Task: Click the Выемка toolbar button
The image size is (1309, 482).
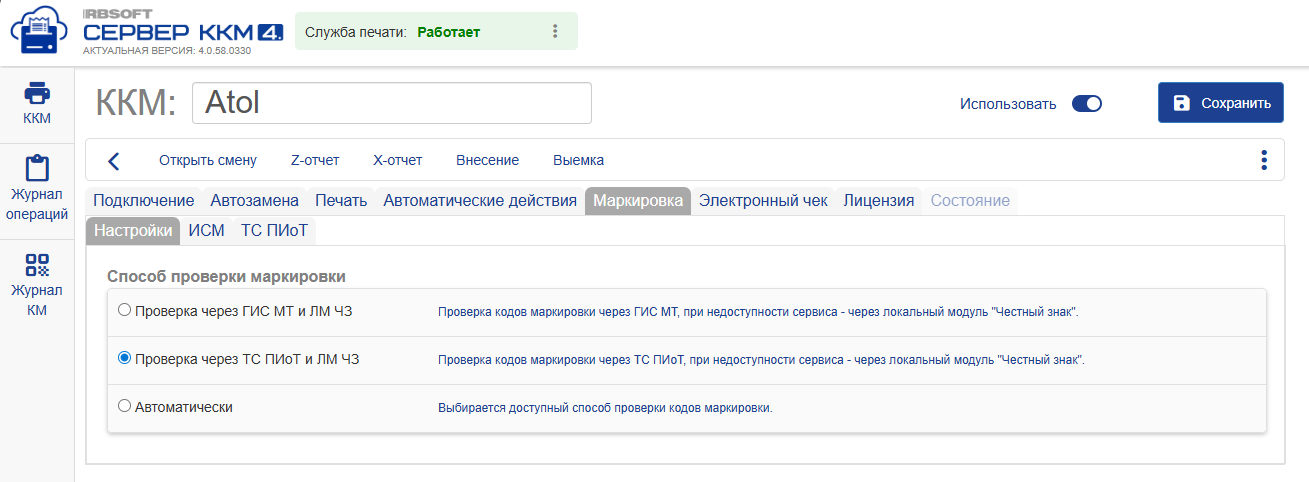Action: pyautogui.click(x=578, y=160)
